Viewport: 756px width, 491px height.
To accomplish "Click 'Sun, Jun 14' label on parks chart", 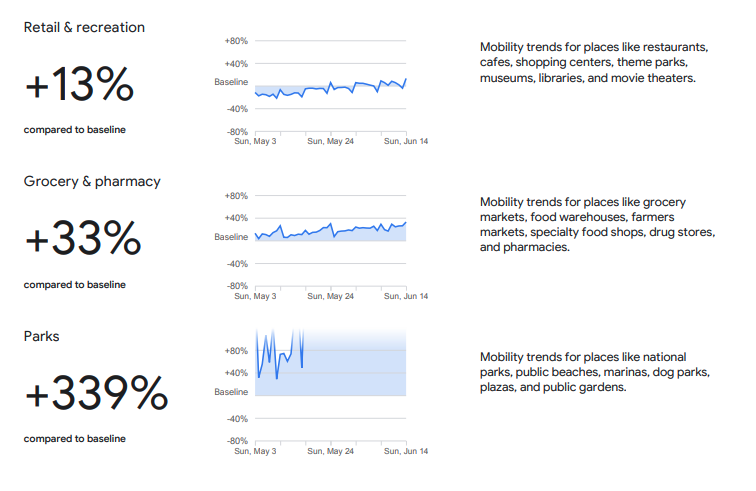I will (x=406, y=451).
